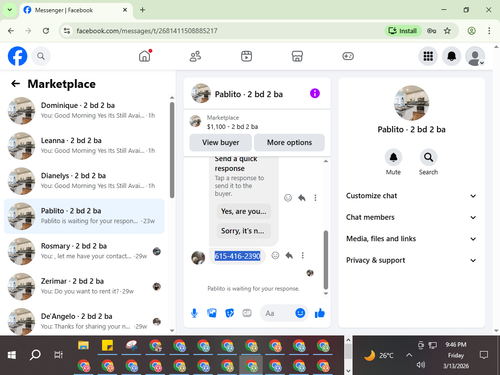Screen dimensions: 500x375
Task: Open more options for 615-416-2390 message
Action: tap(303, 256)
